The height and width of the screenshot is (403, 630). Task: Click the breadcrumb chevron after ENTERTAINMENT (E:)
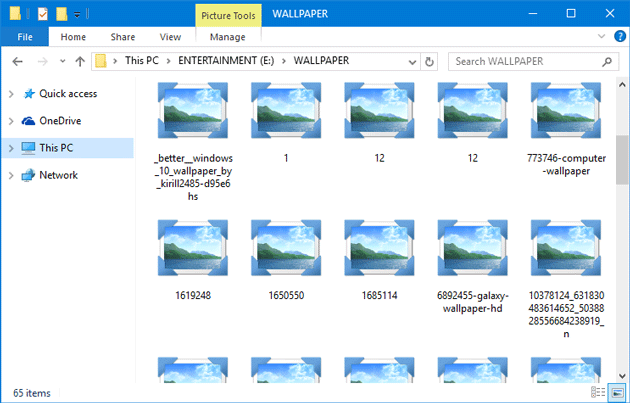click(x=284, y=61)
